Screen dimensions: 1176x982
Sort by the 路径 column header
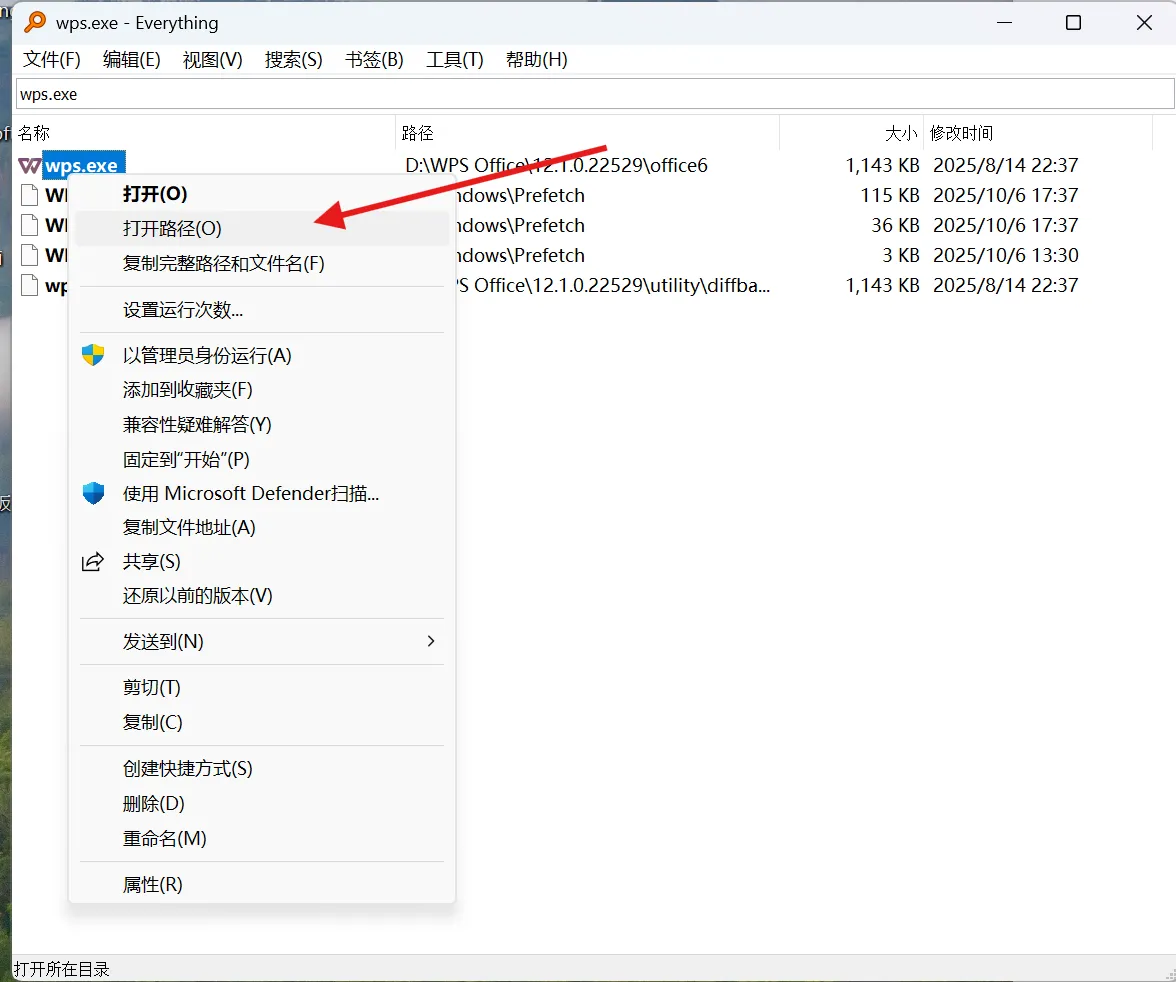[588, 133]
